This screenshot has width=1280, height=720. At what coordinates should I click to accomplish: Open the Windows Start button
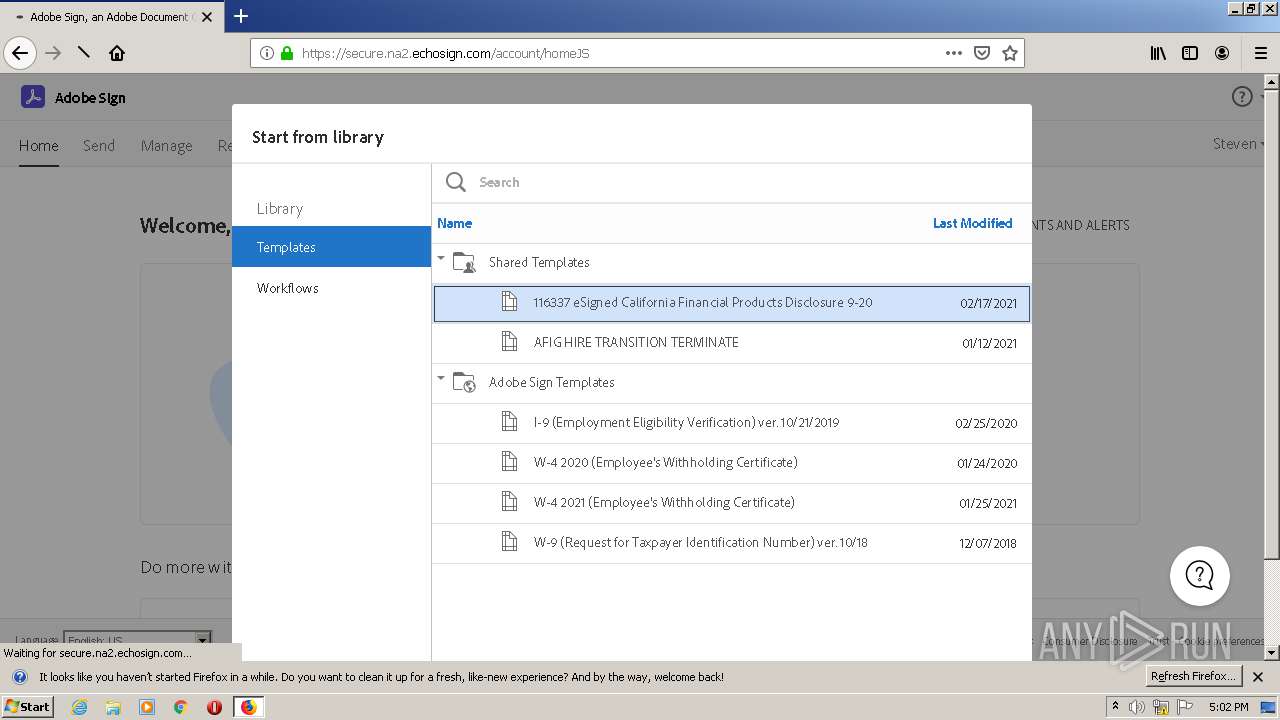[28, 706]
